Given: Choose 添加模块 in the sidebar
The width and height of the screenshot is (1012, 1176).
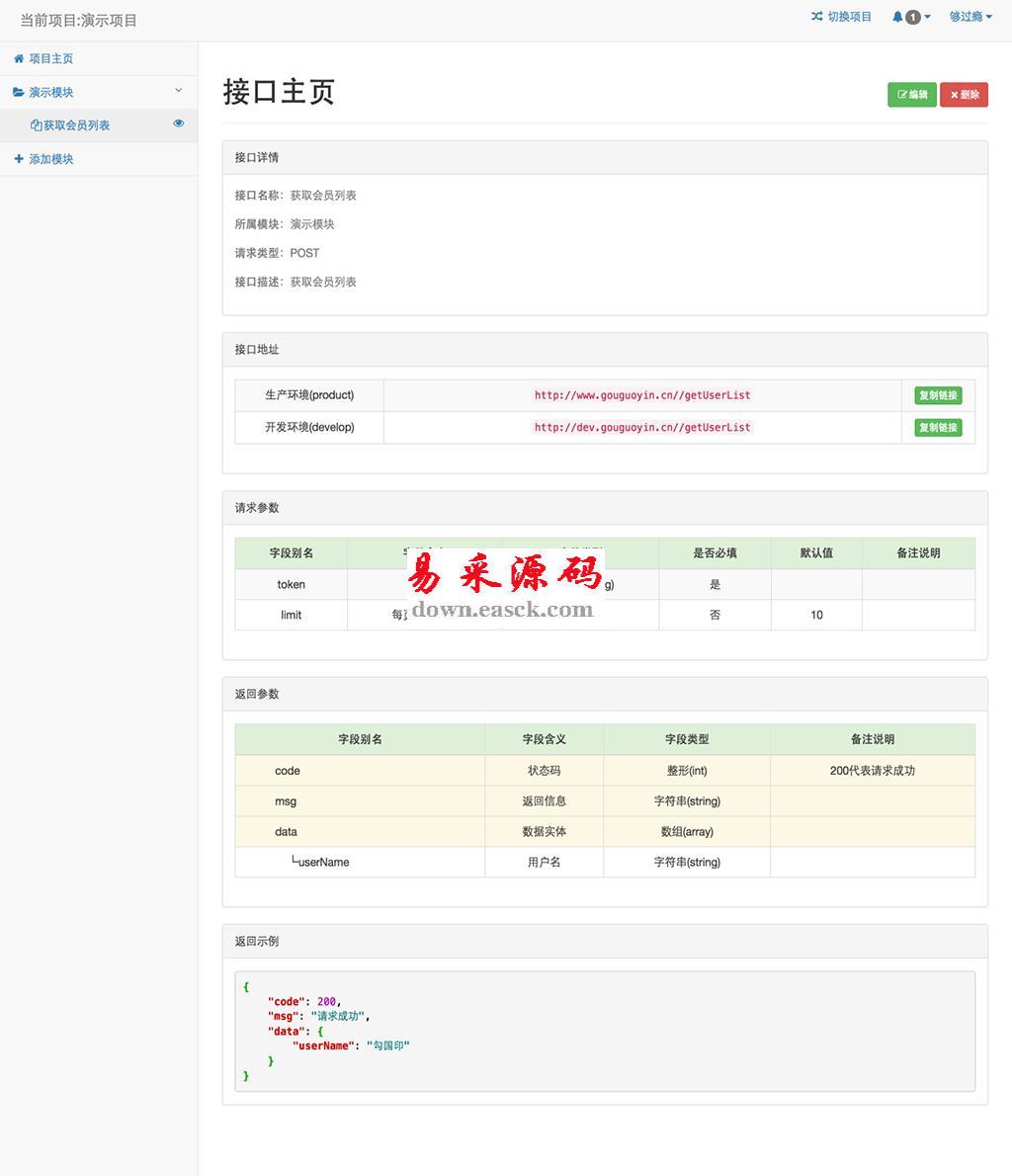Looking at the screenshot, I should [x=51, y=159].
